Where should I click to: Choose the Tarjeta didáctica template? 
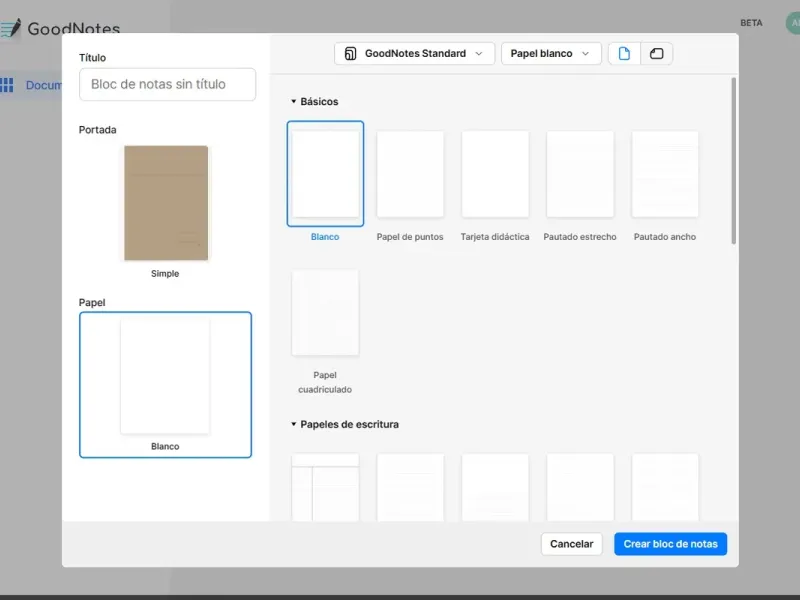(495, 174)
